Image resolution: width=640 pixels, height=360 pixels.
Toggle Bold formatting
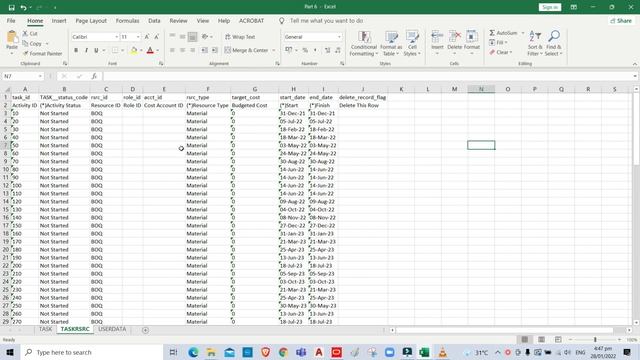click(x=76, y=50)
